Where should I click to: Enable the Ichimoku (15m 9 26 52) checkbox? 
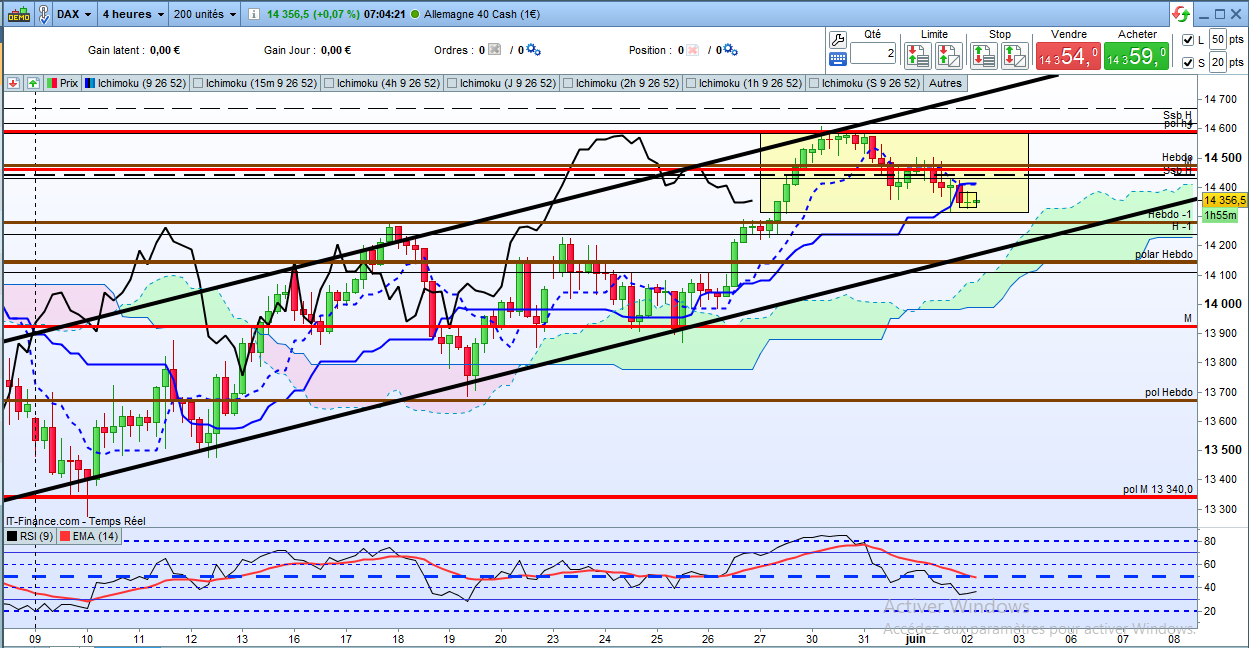pos(197,84)
